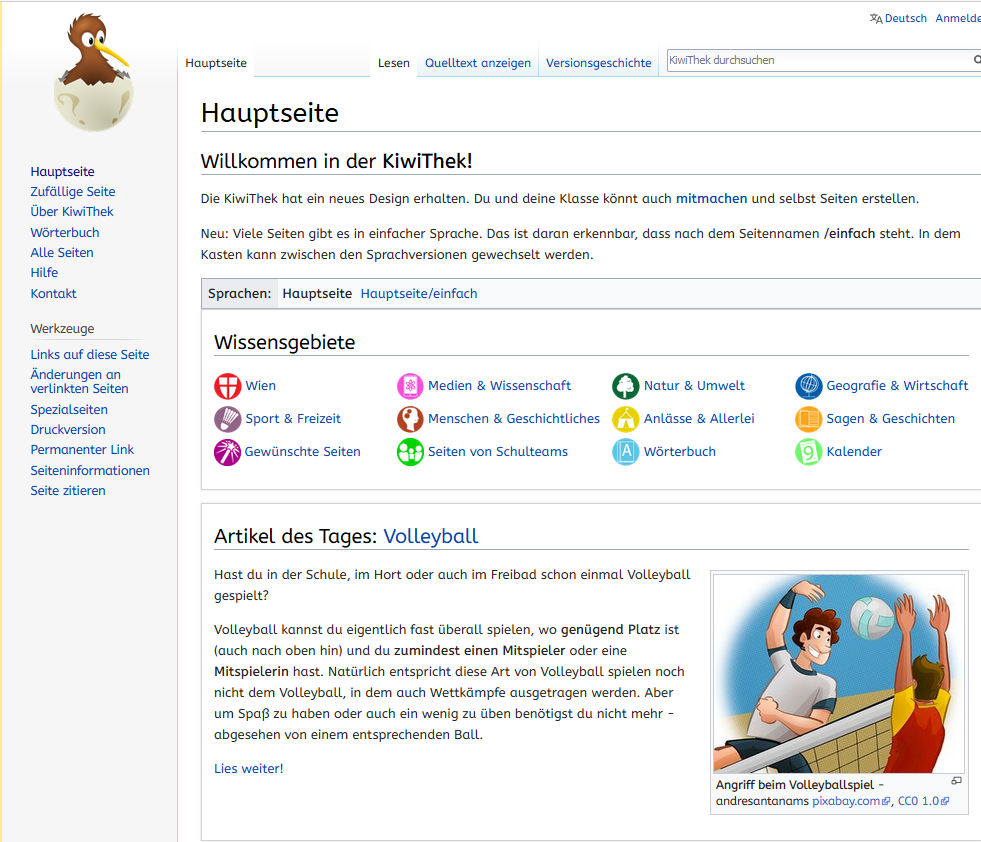The image size is (981, 842).
Task: Open Hilfe sidebar link
Action: 44,273
